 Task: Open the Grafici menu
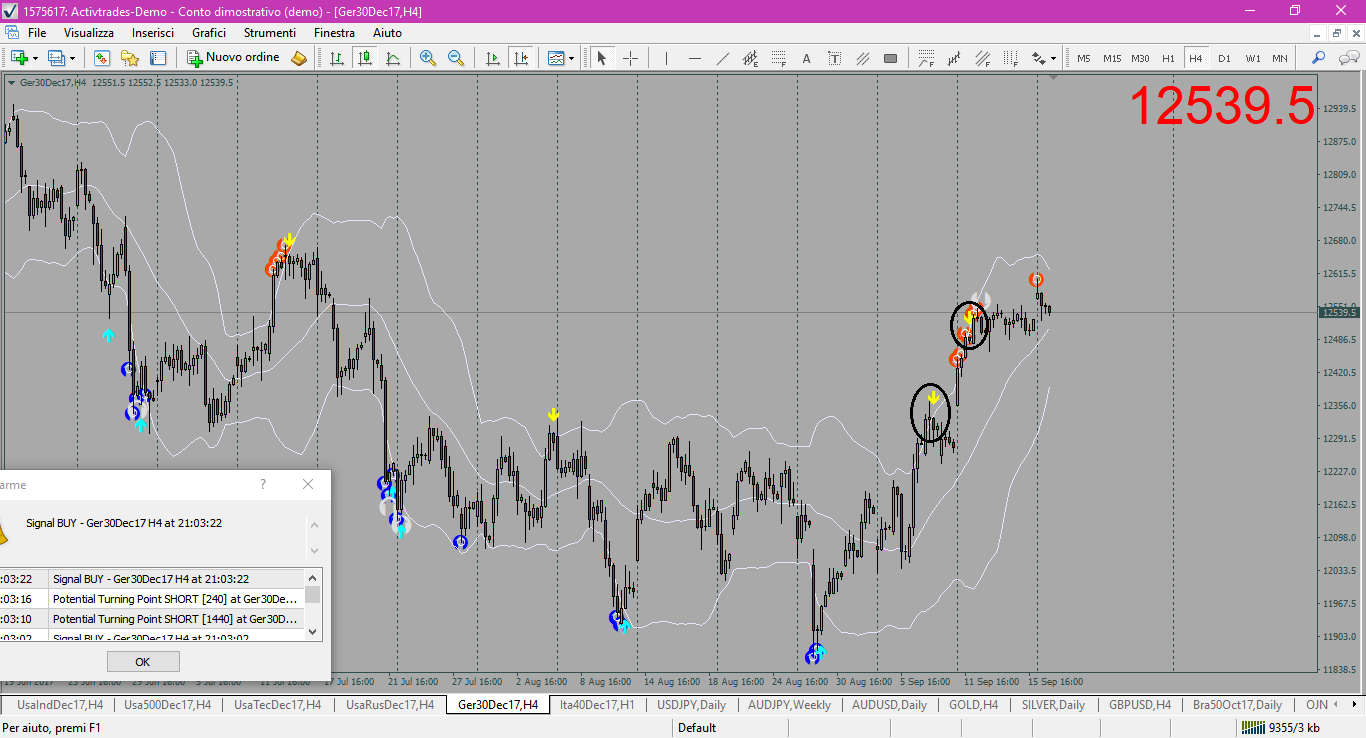click(x=209, y=32)
